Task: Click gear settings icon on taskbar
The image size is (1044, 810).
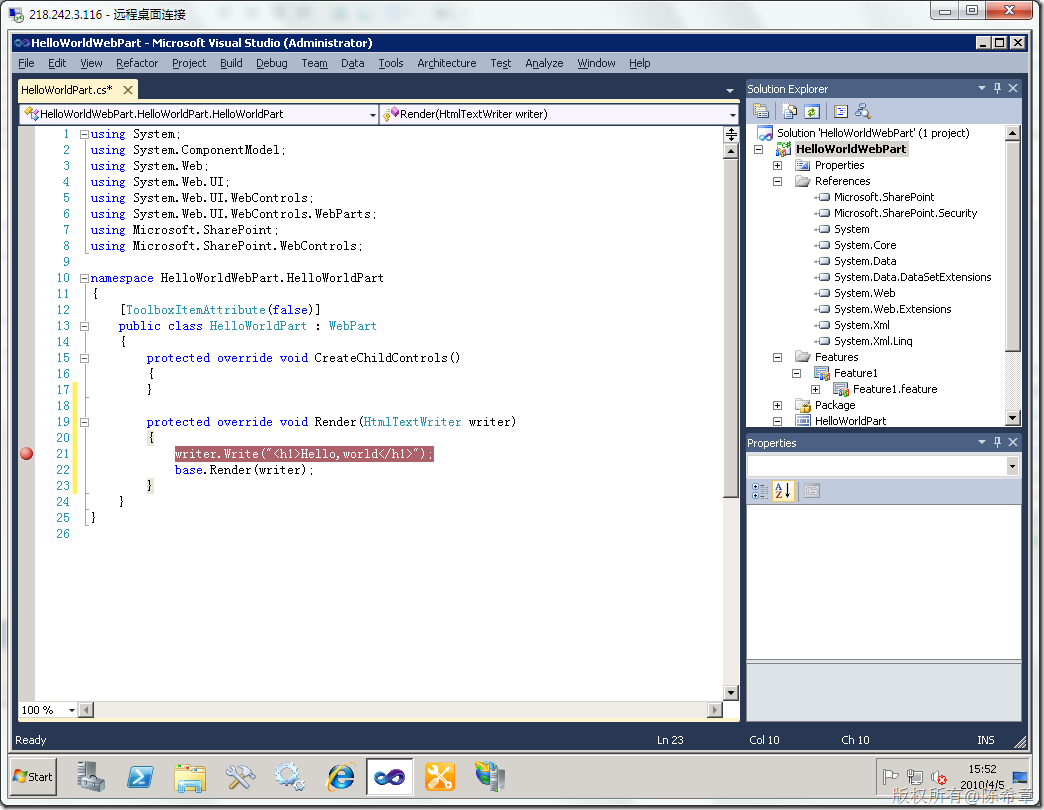Action: click(x=290, y=777)
